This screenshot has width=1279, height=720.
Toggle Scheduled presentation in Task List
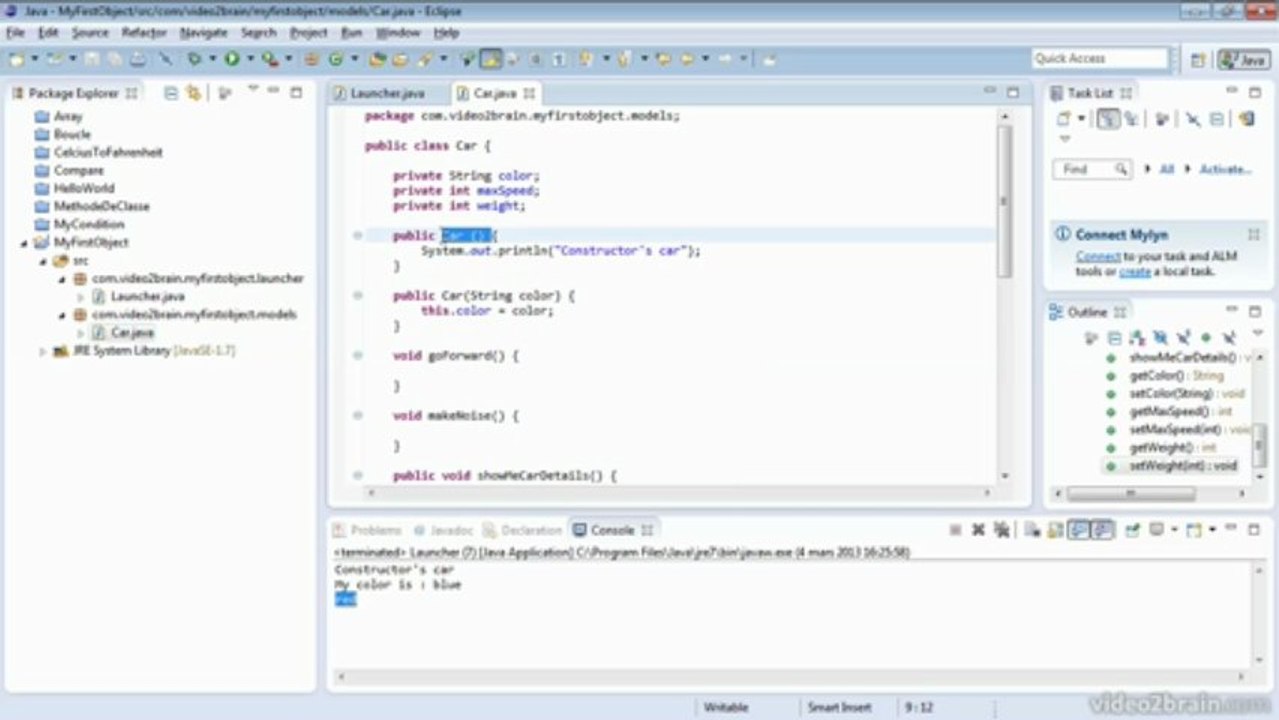tap(1130, 119)
